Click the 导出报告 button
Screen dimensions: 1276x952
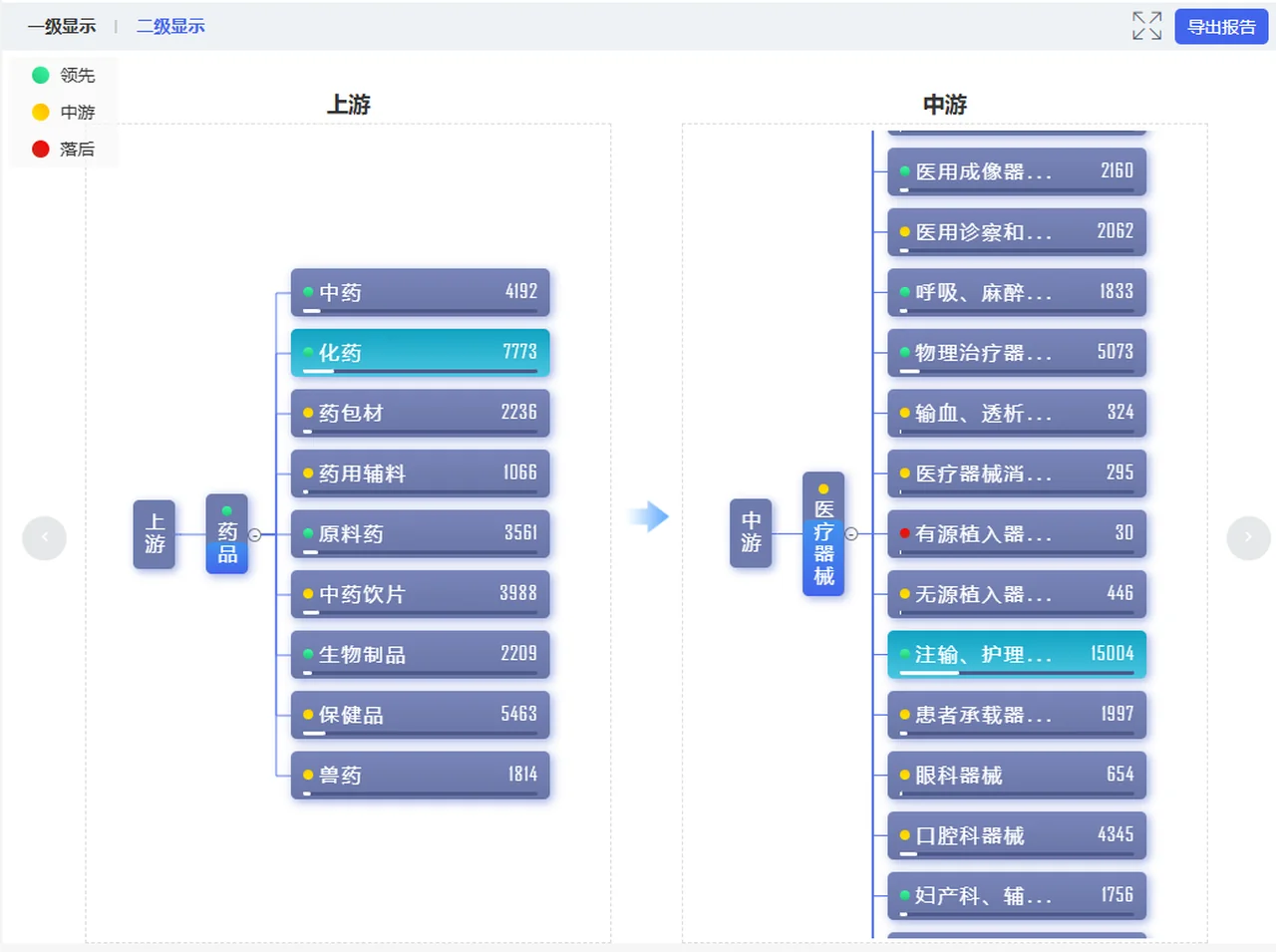tap(1221, 27)
